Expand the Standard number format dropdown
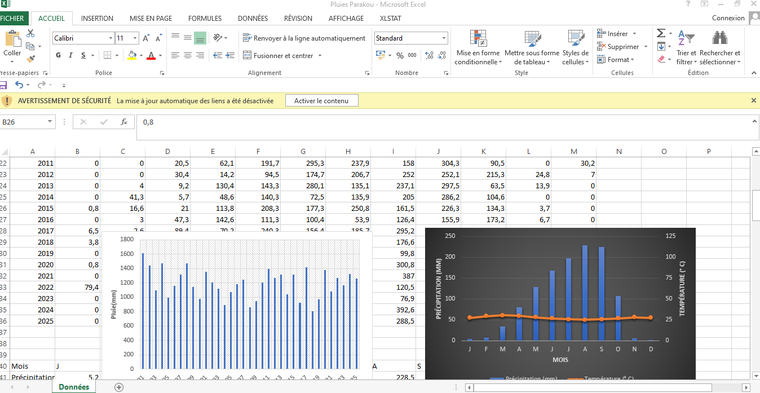Viewport: 760px width, 393px height. (x=444, y=38)
